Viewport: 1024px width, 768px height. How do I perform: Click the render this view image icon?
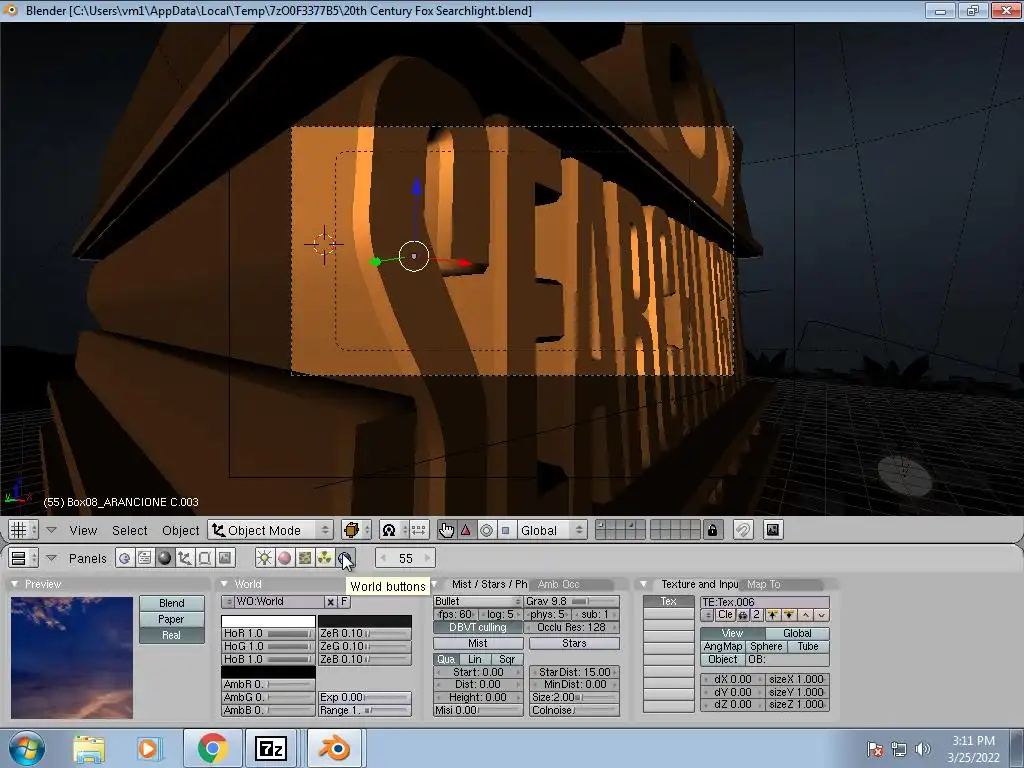tap(773, 530)
